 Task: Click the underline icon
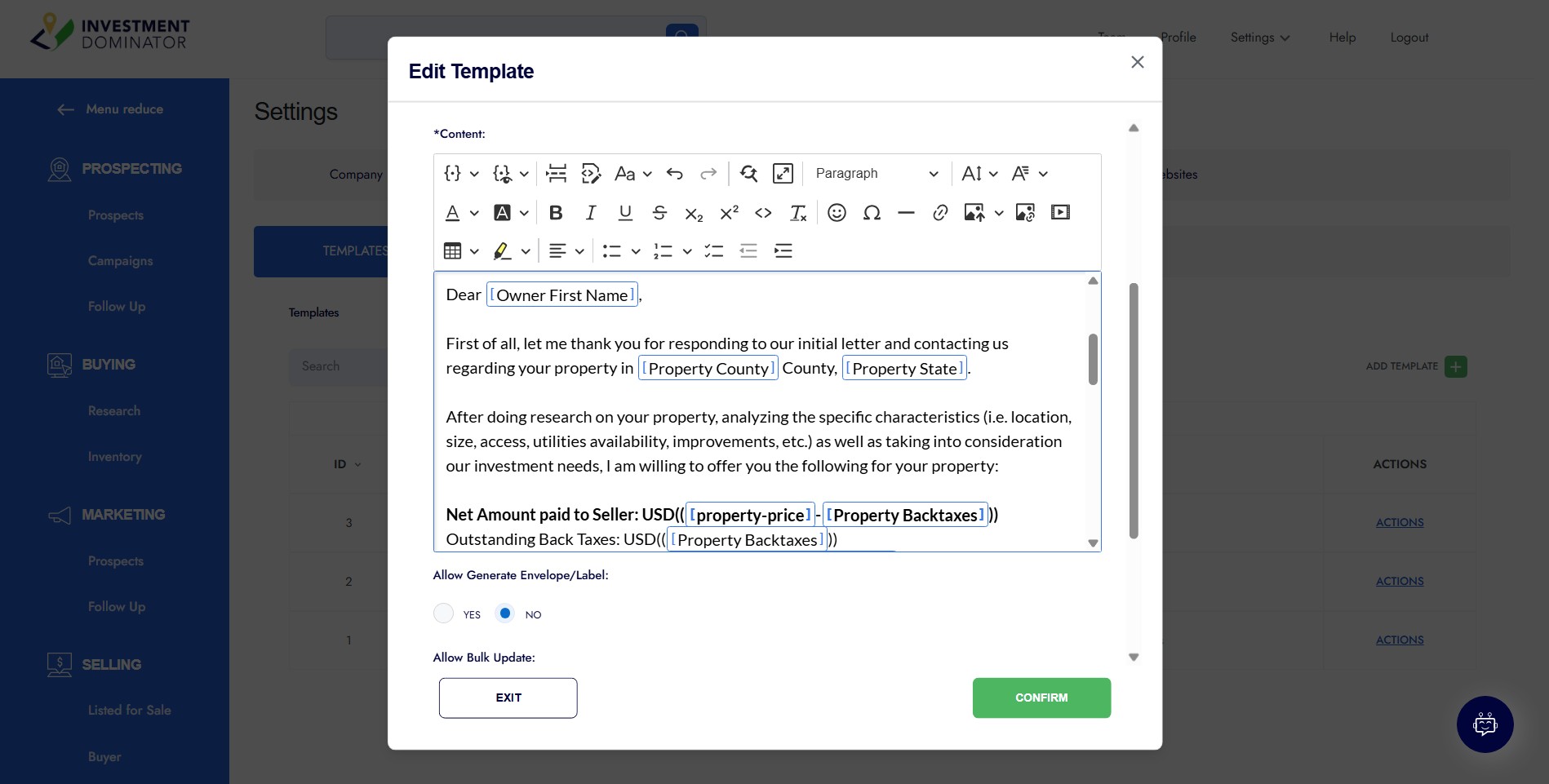pos(625,213)
